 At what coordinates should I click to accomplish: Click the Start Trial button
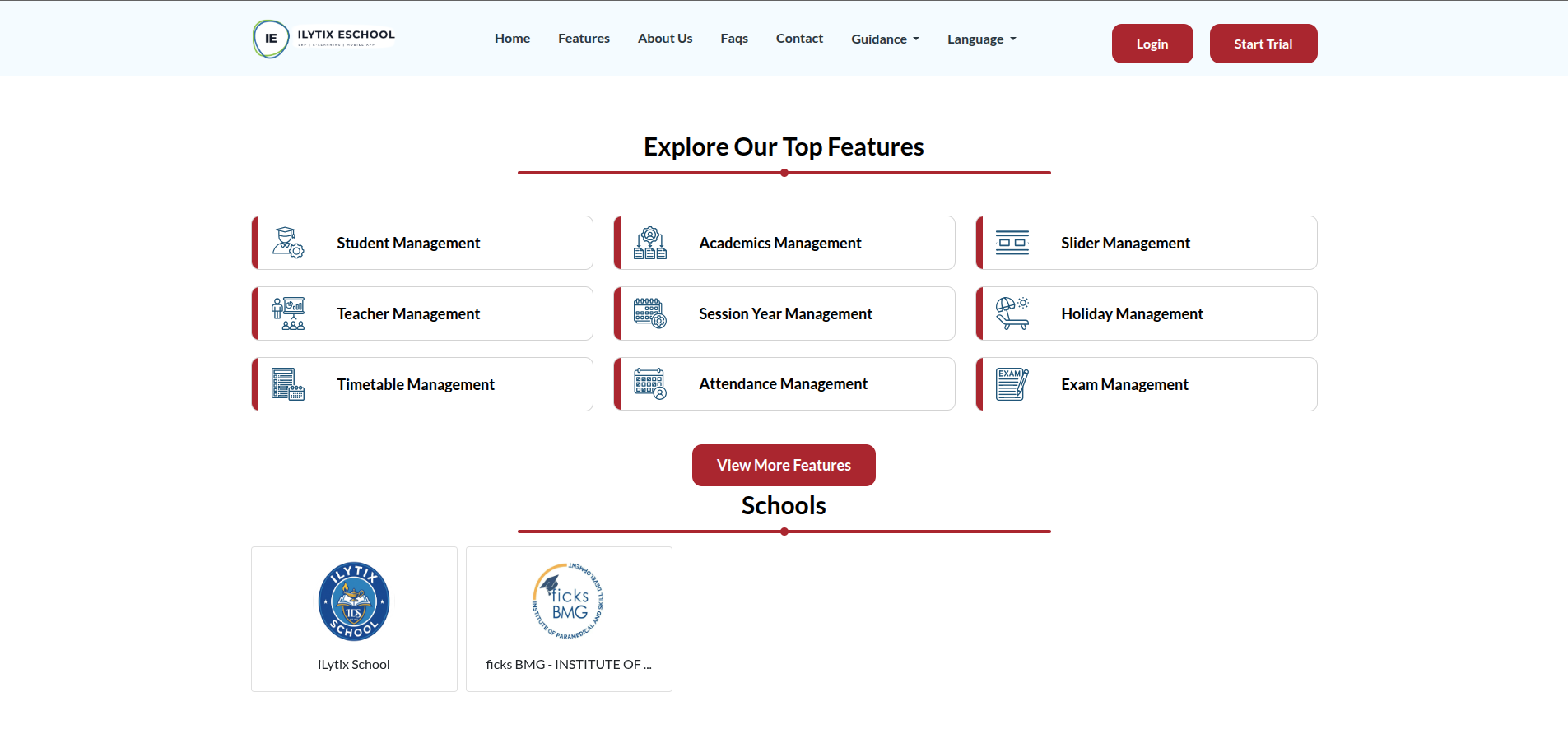(x=1263, y=44)
